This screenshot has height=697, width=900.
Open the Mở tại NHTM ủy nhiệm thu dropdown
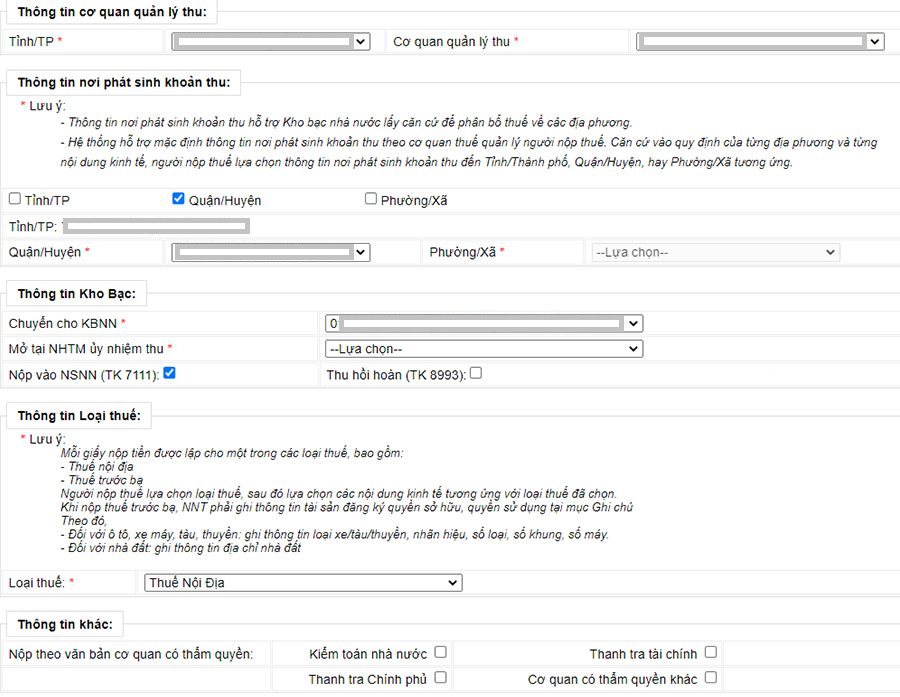pos(484,349)
